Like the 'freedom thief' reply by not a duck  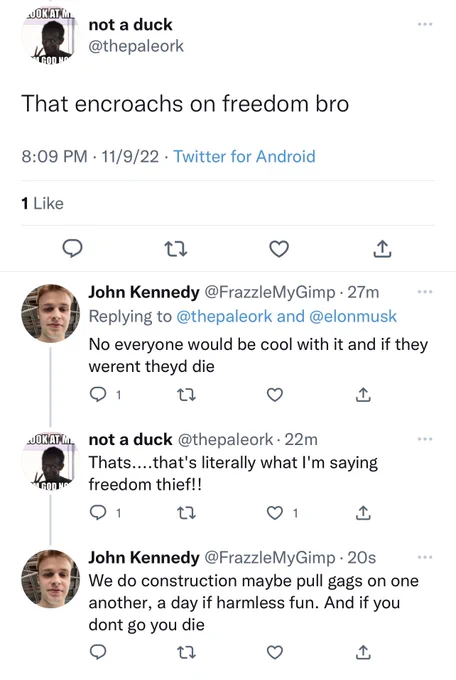(275, 513)
